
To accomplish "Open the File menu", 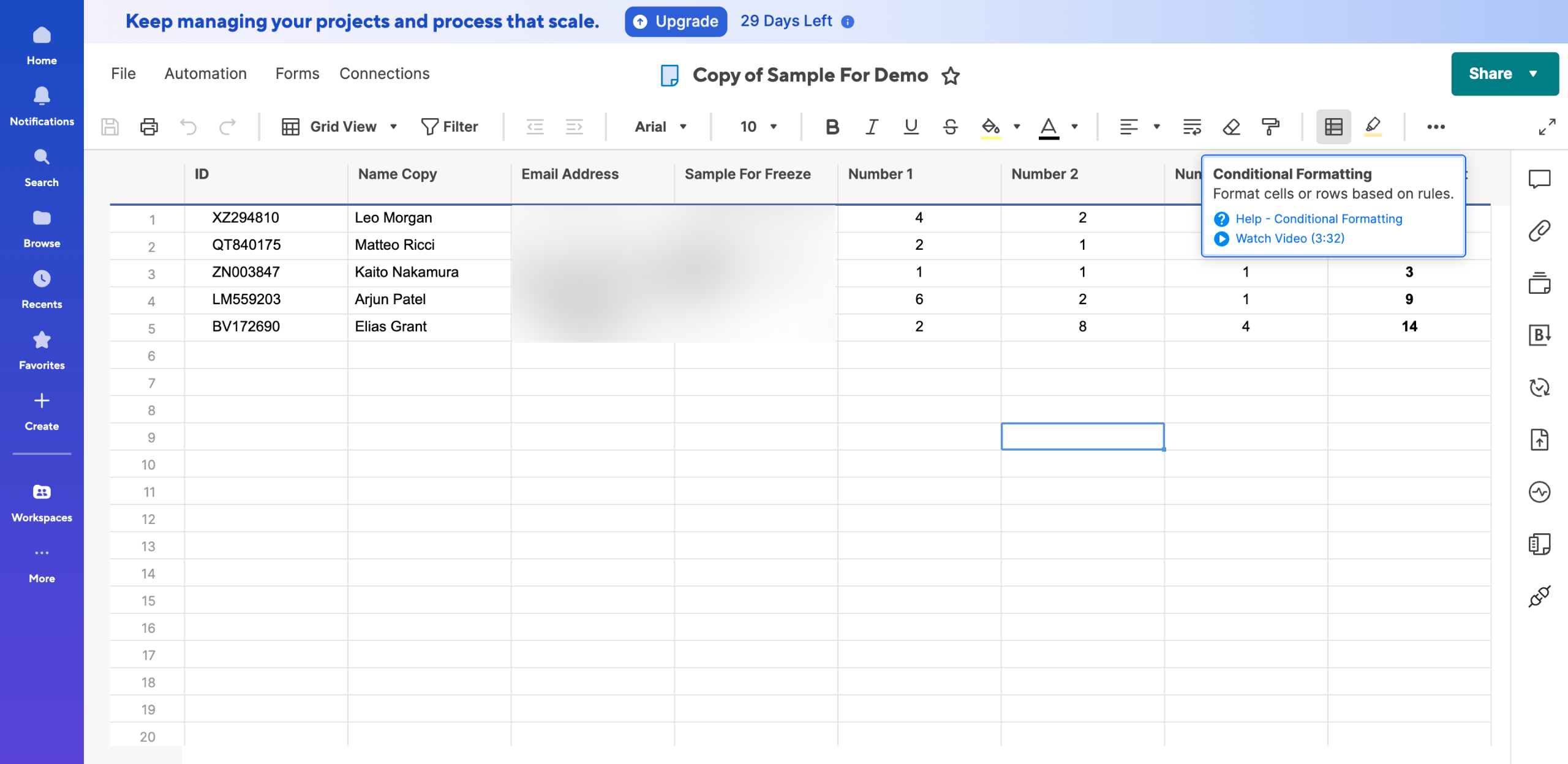I will pos(123,73).
